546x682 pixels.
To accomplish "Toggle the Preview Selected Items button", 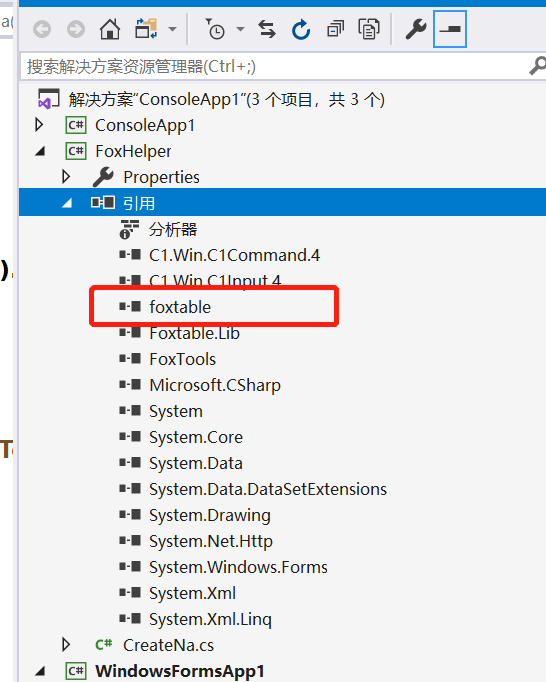I will (450, 29).
